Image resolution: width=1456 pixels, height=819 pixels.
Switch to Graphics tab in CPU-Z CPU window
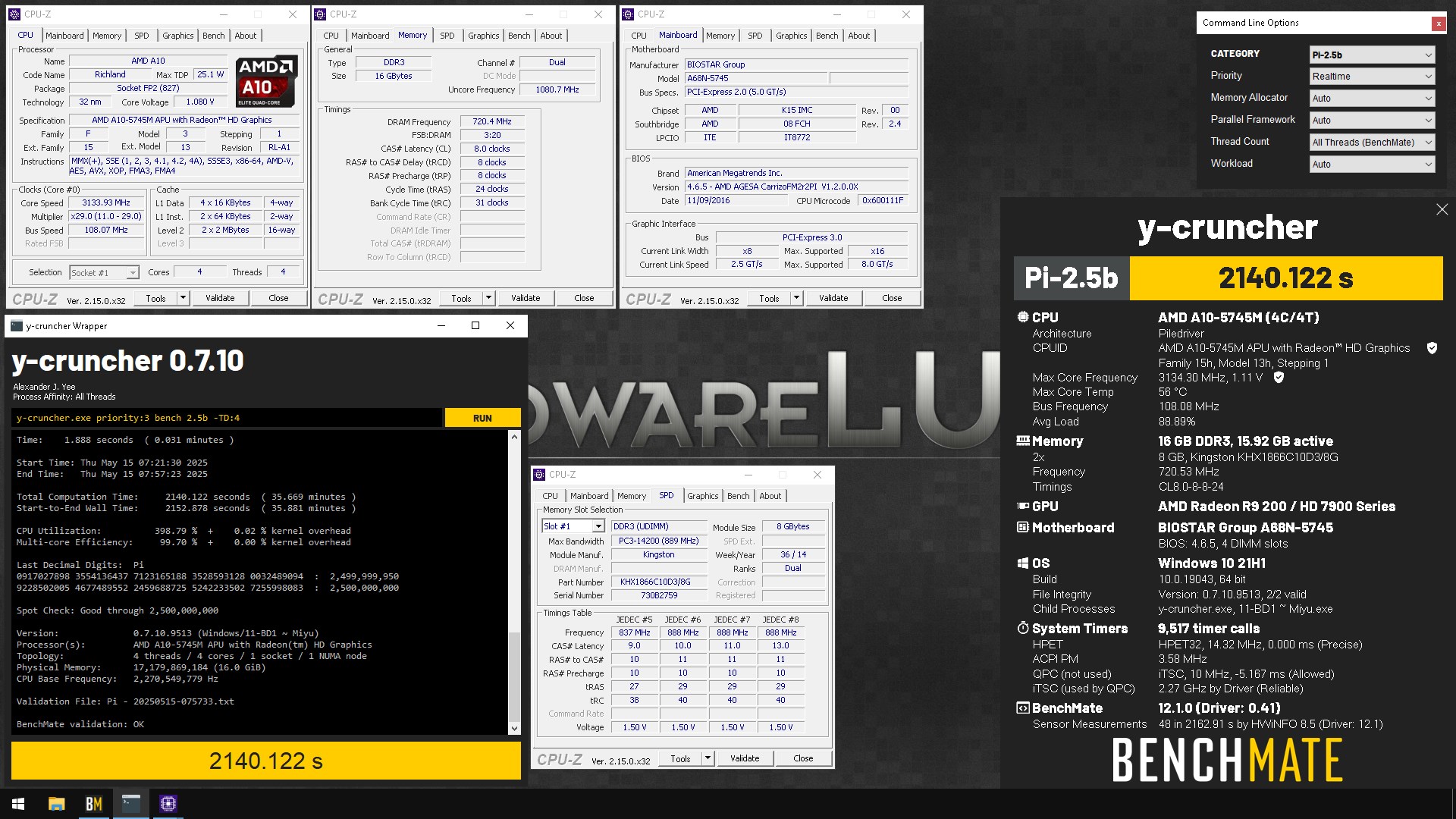click(x=178, y=36)
